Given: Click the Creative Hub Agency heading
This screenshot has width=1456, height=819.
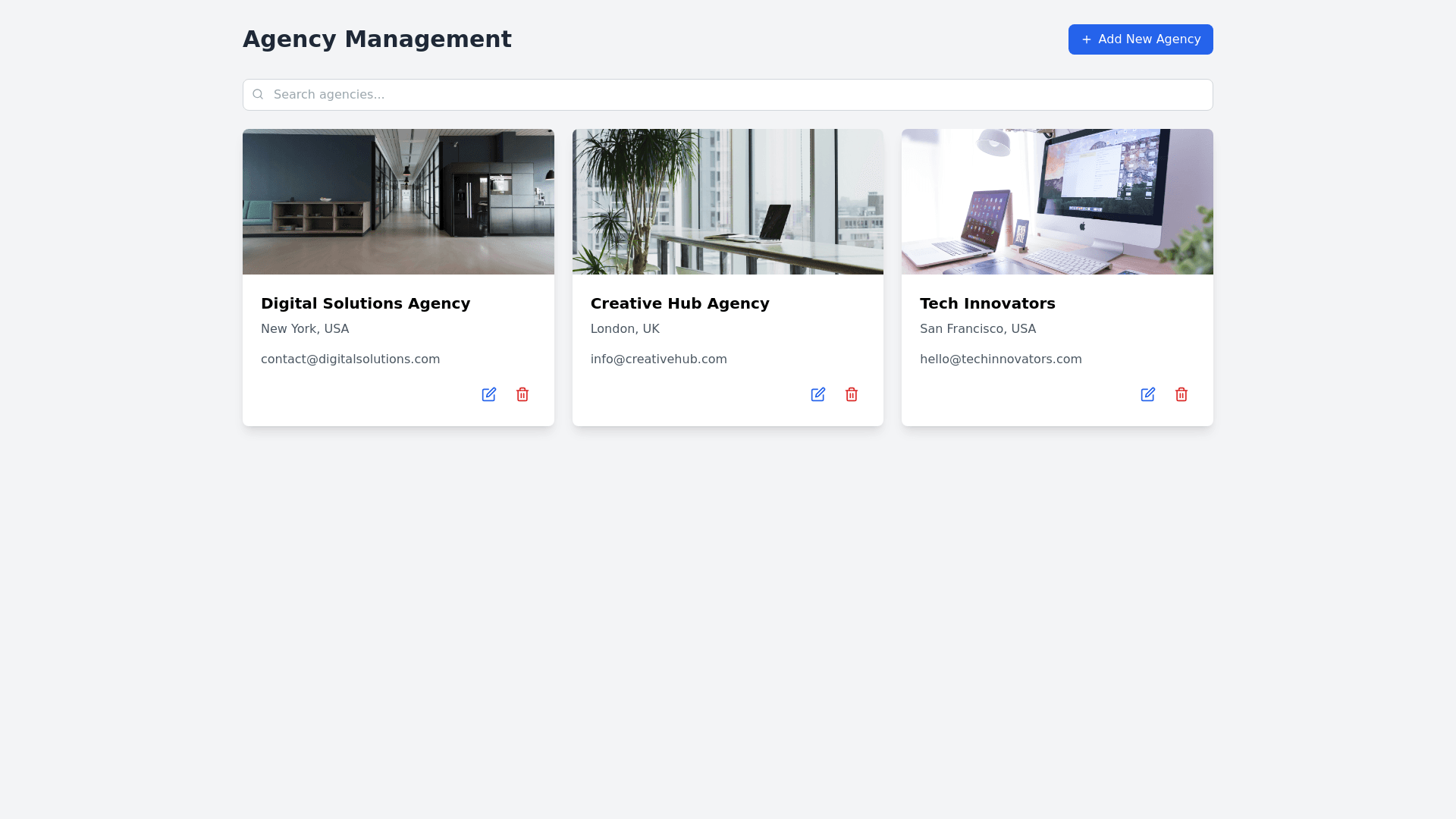Looking at the screenshot, I should [679, 303].
